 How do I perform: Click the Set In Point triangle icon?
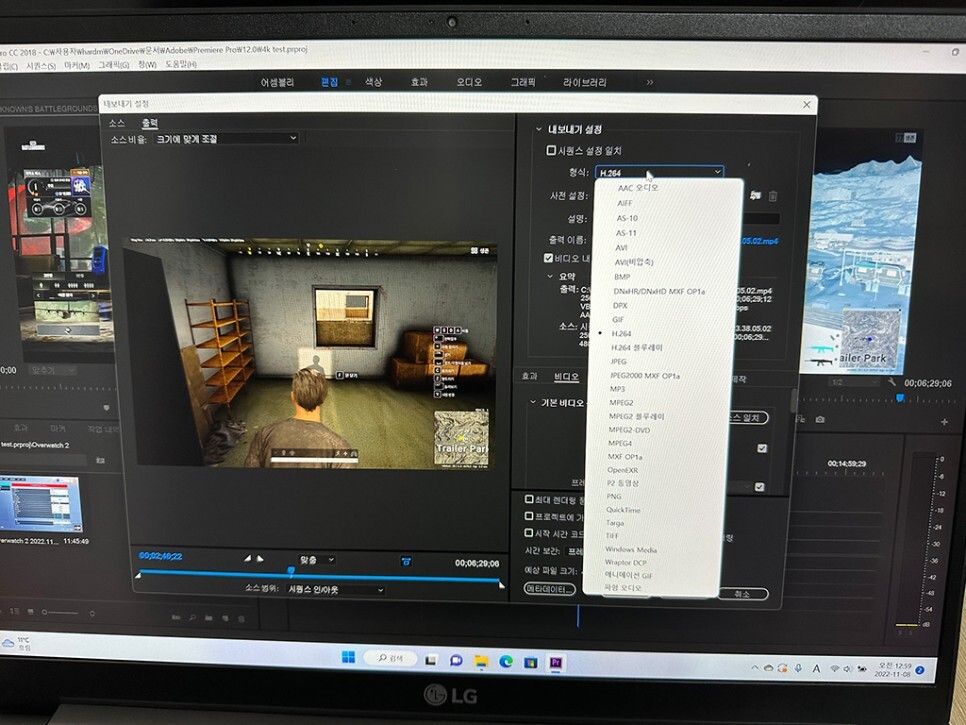coord(248,559)
